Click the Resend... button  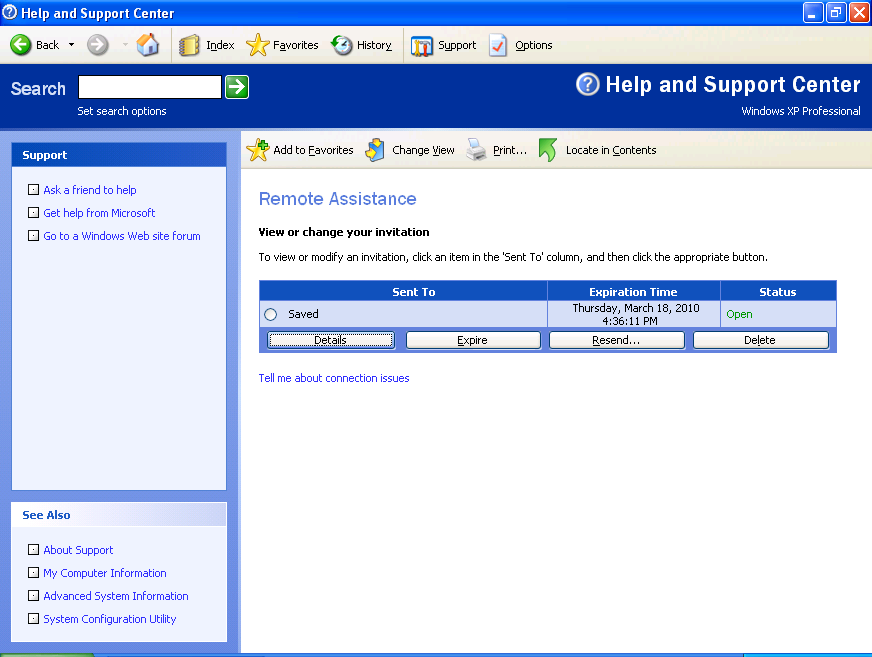pyautogui.click(x=617, y=340)
